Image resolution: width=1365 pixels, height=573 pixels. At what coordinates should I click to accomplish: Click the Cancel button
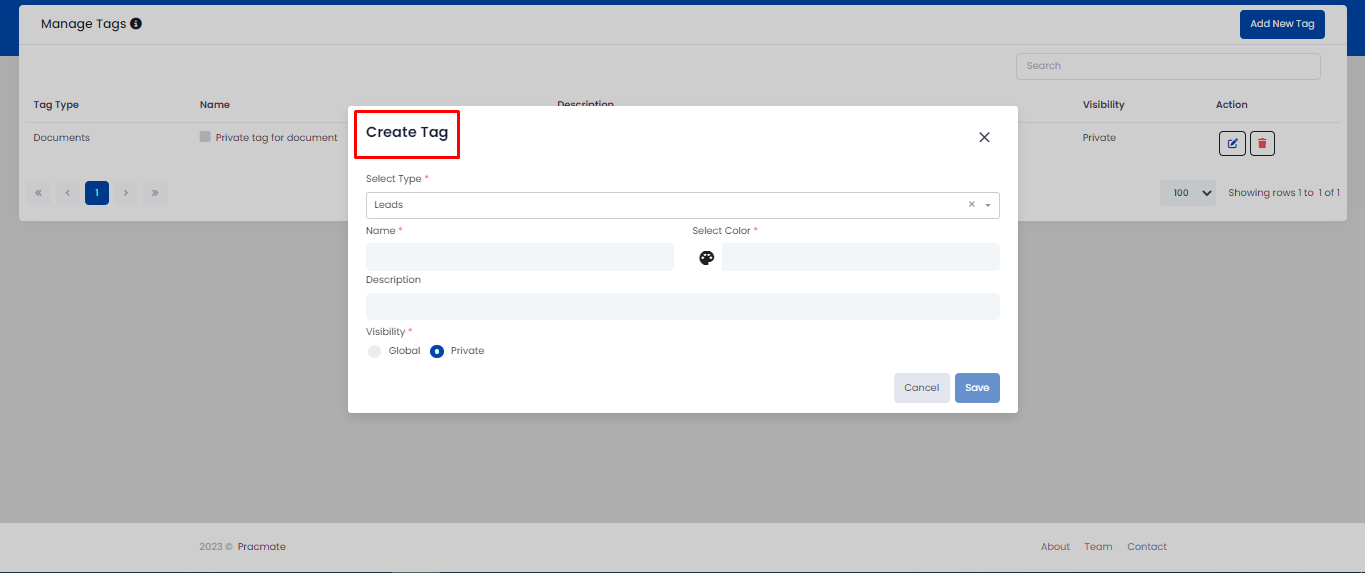922,388
